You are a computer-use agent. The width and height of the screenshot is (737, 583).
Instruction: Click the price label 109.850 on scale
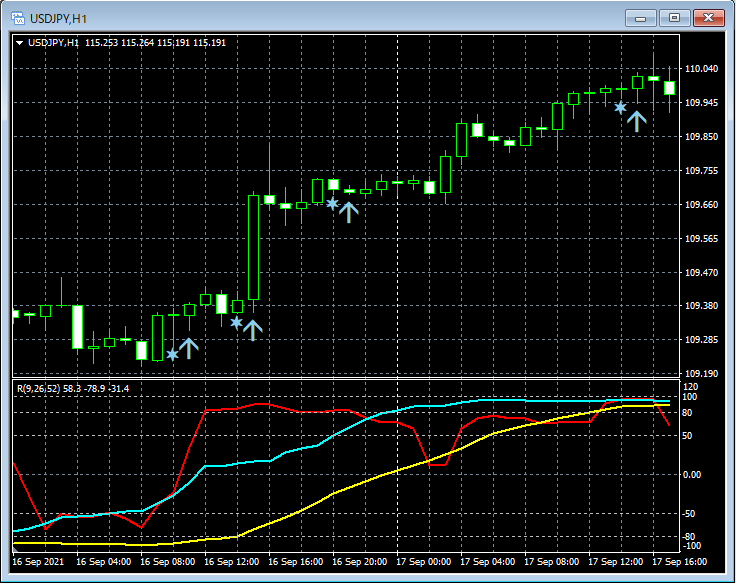point(701,137)
